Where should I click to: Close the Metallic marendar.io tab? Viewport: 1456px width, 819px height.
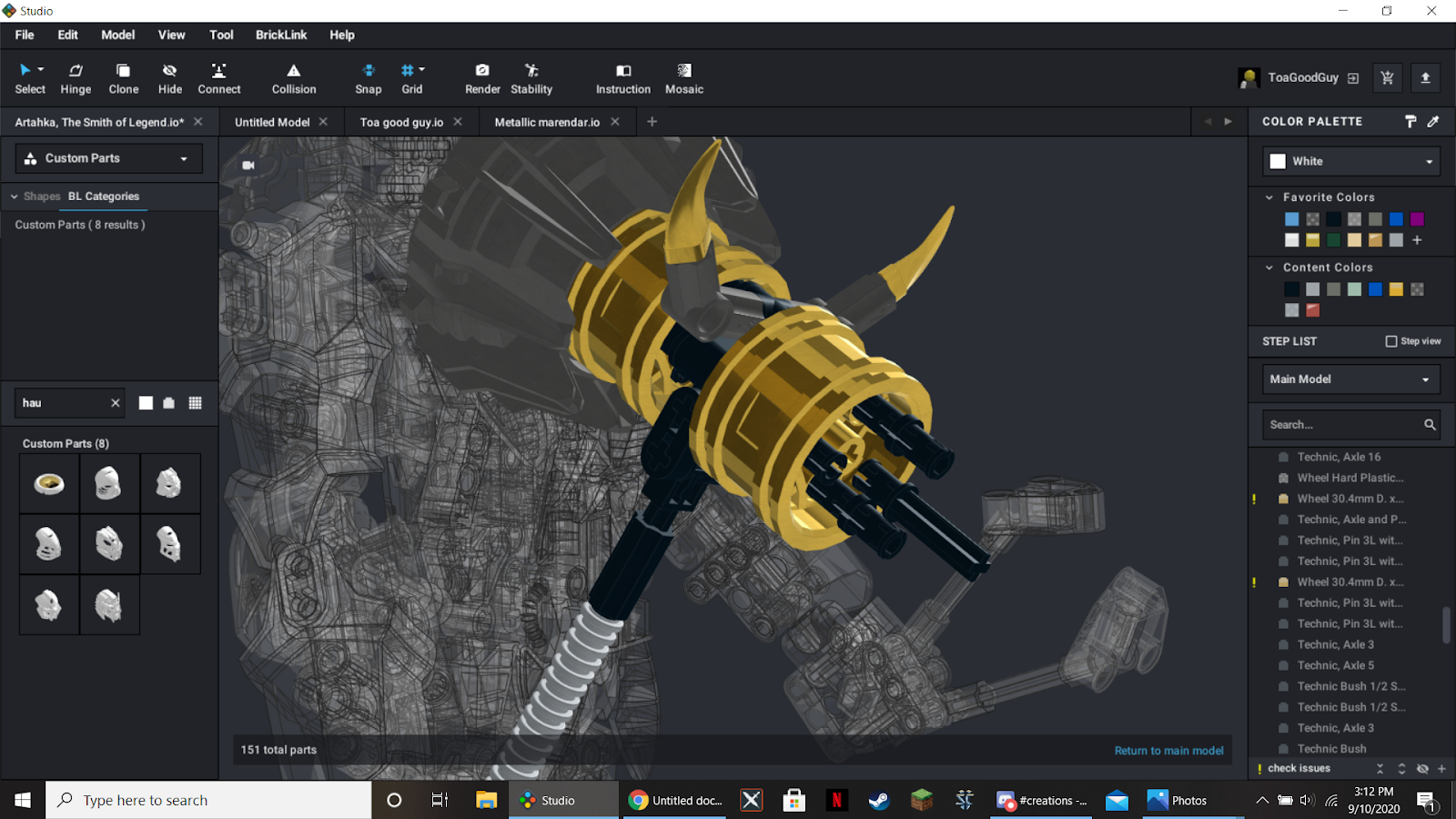[x=615, y=122]
